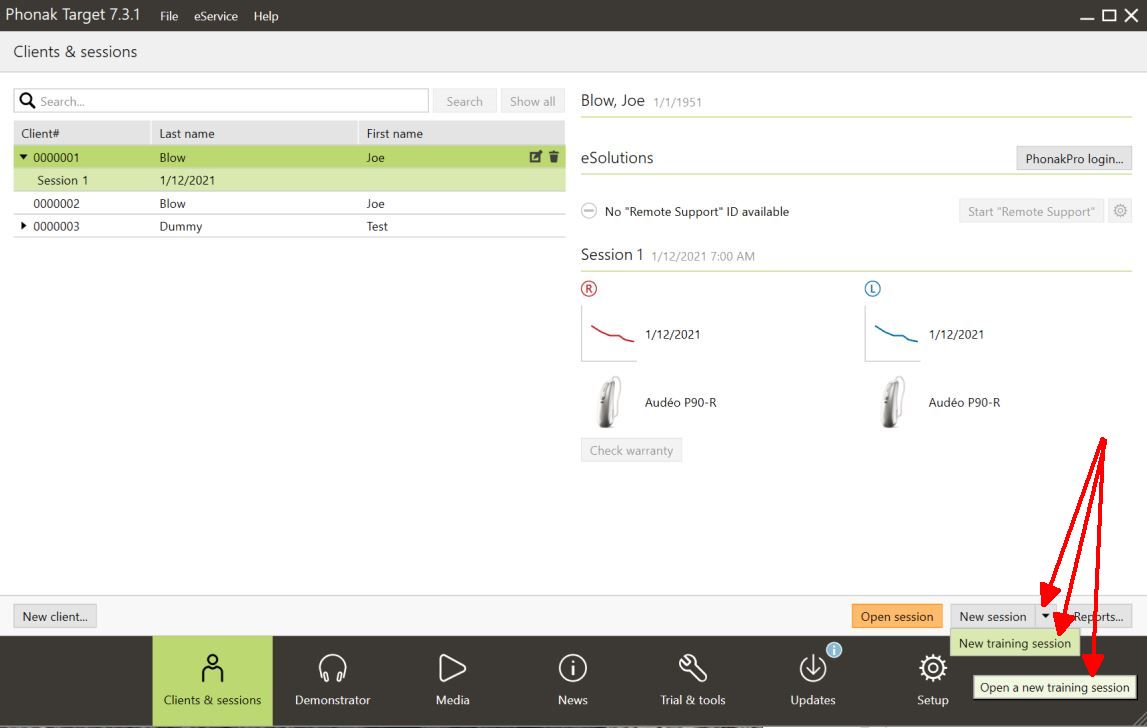The height and width of the screenshot is (728, 1147).
Task: Open the News info section
Action: click(573, 680)
